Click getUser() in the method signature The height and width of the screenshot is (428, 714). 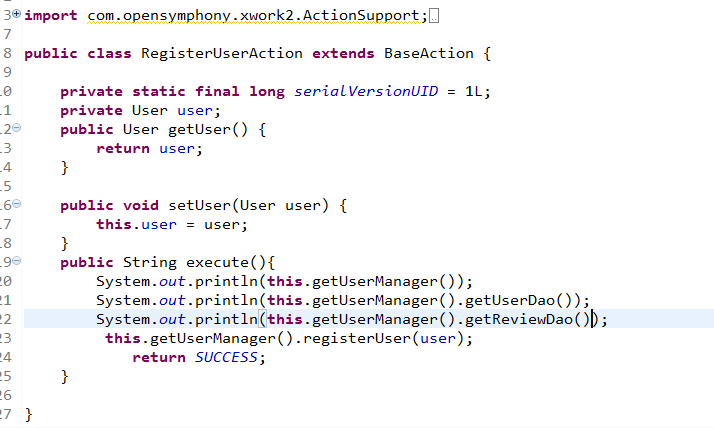[x=208, y=129]
